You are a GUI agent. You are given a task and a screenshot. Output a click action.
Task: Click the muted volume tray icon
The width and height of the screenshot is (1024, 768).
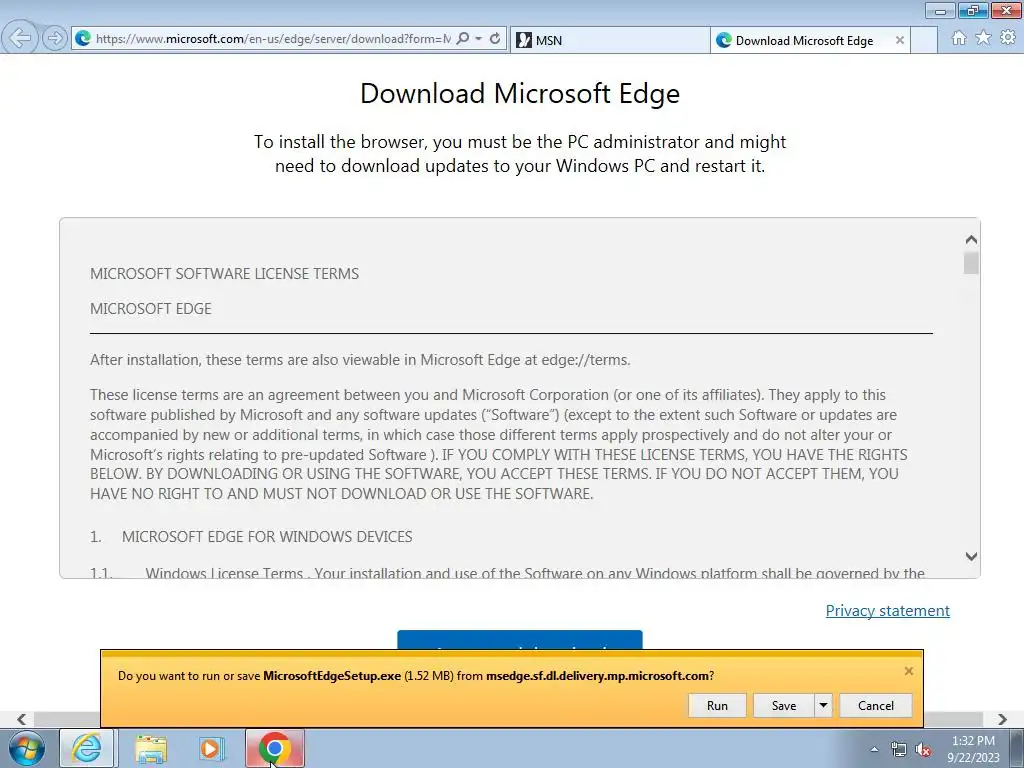coord(923,749)
